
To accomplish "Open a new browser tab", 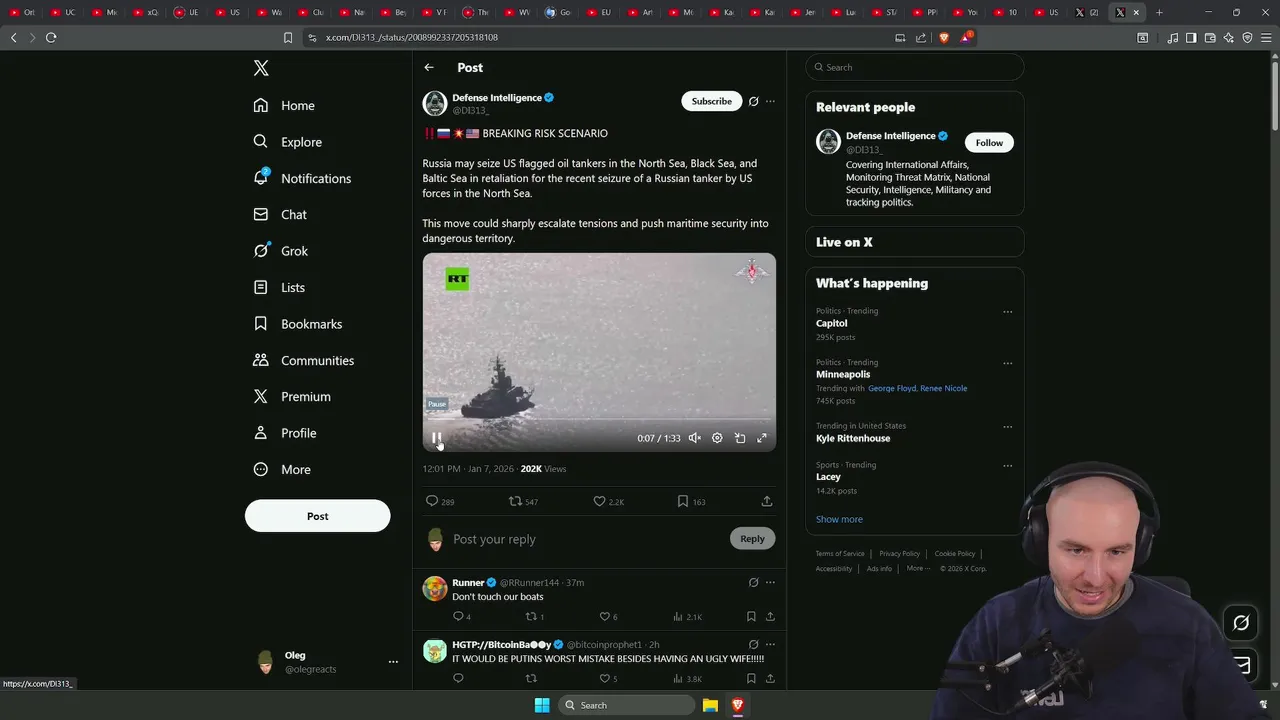I will click(x=1159, y=12).
